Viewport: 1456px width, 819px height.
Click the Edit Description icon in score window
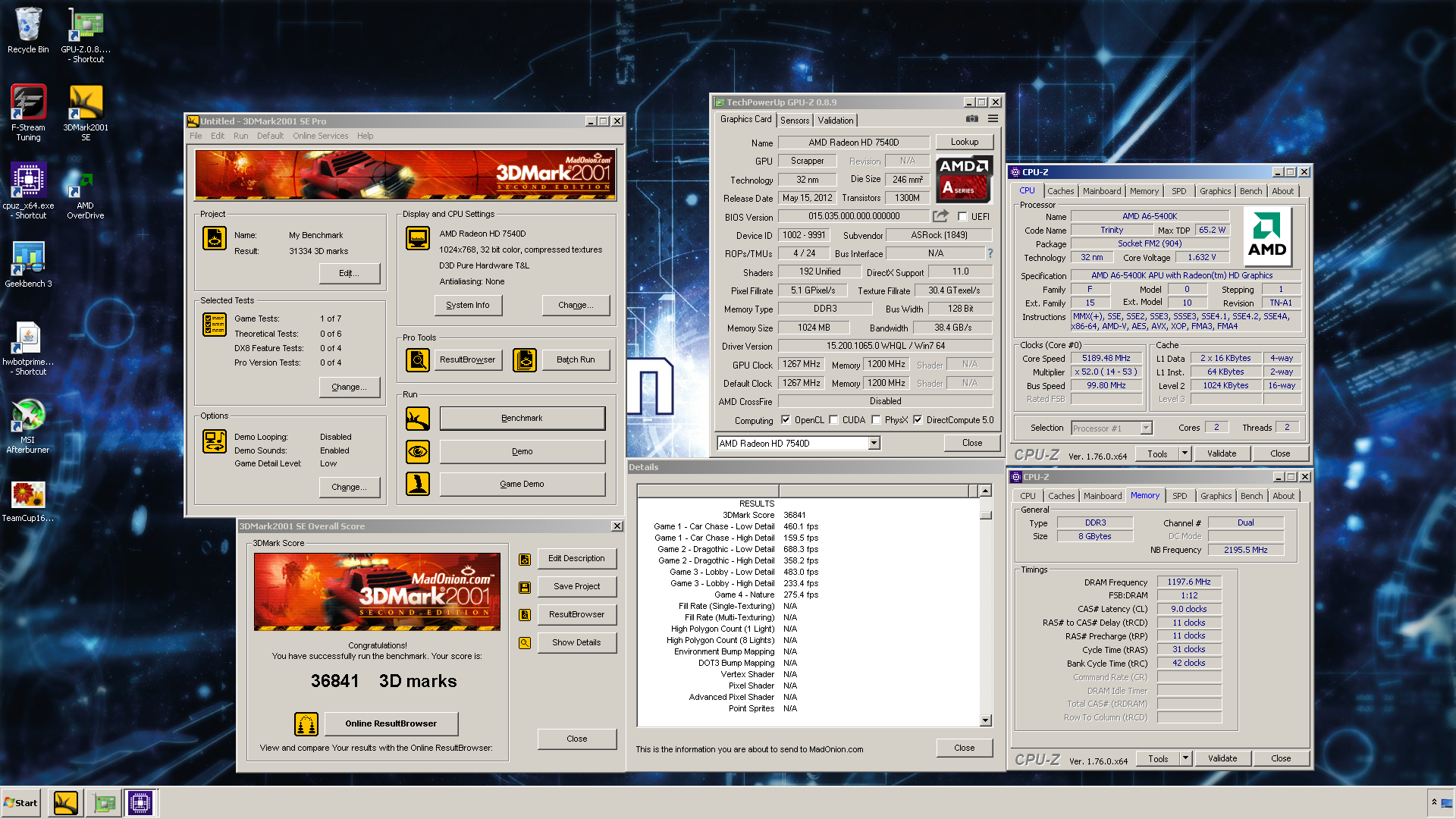pos(525,560)
